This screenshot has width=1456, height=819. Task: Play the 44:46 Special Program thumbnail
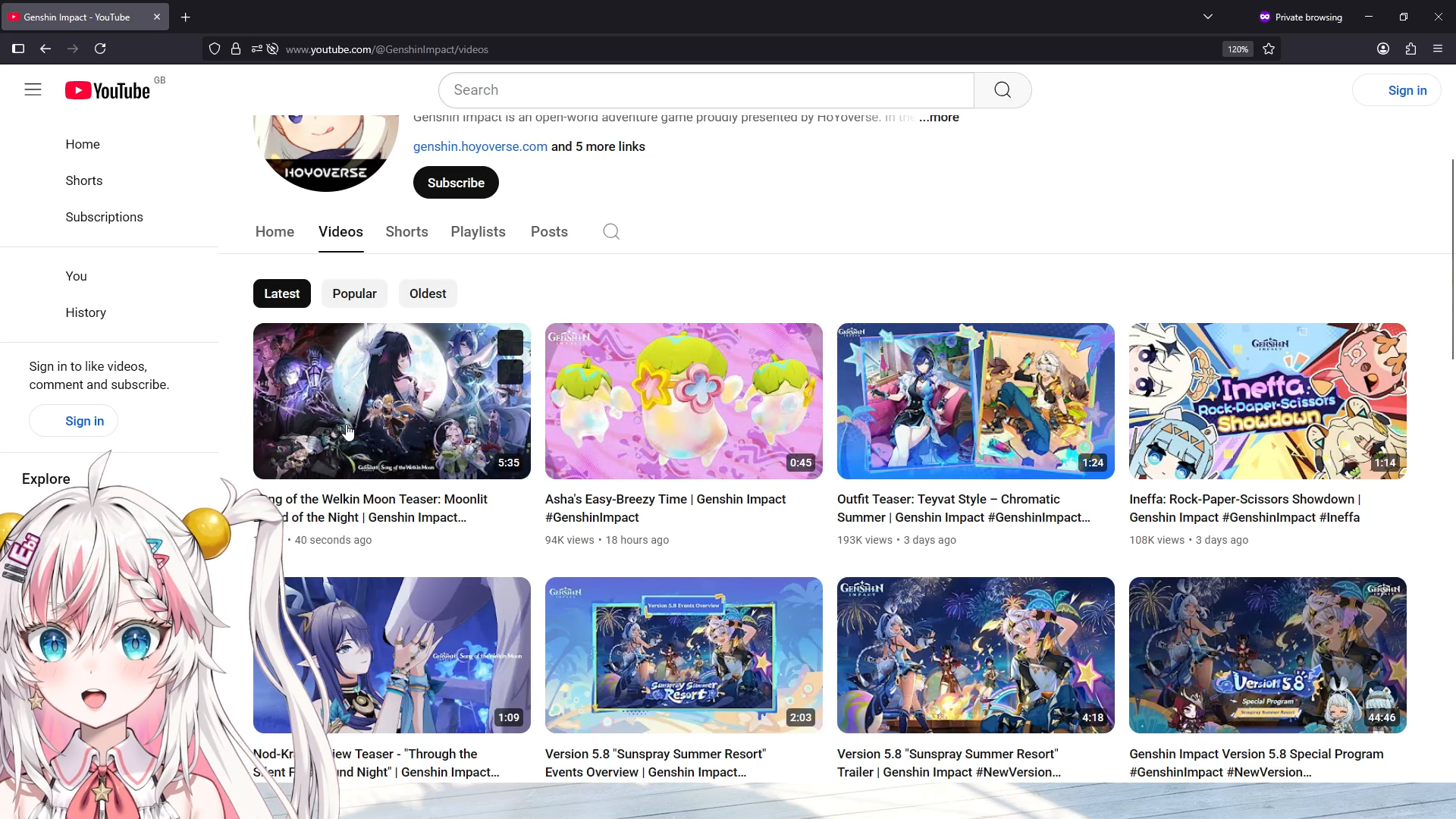click(1268, 655)
